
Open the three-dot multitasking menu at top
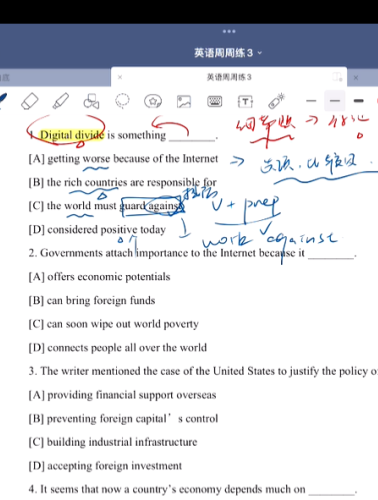[229, 31]
